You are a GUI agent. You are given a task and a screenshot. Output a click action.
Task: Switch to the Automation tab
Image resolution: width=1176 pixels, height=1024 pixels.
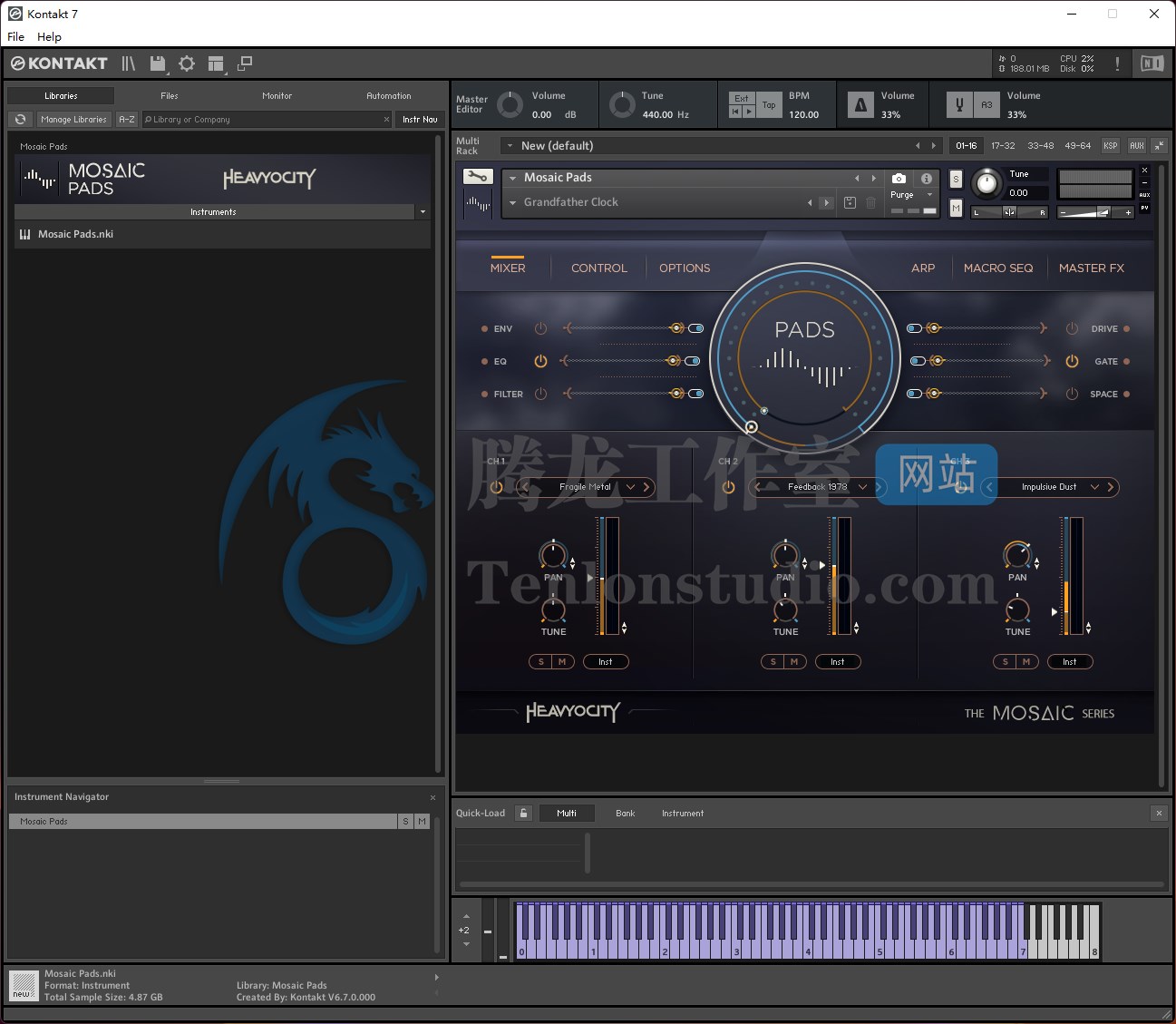tap(389, 96)
